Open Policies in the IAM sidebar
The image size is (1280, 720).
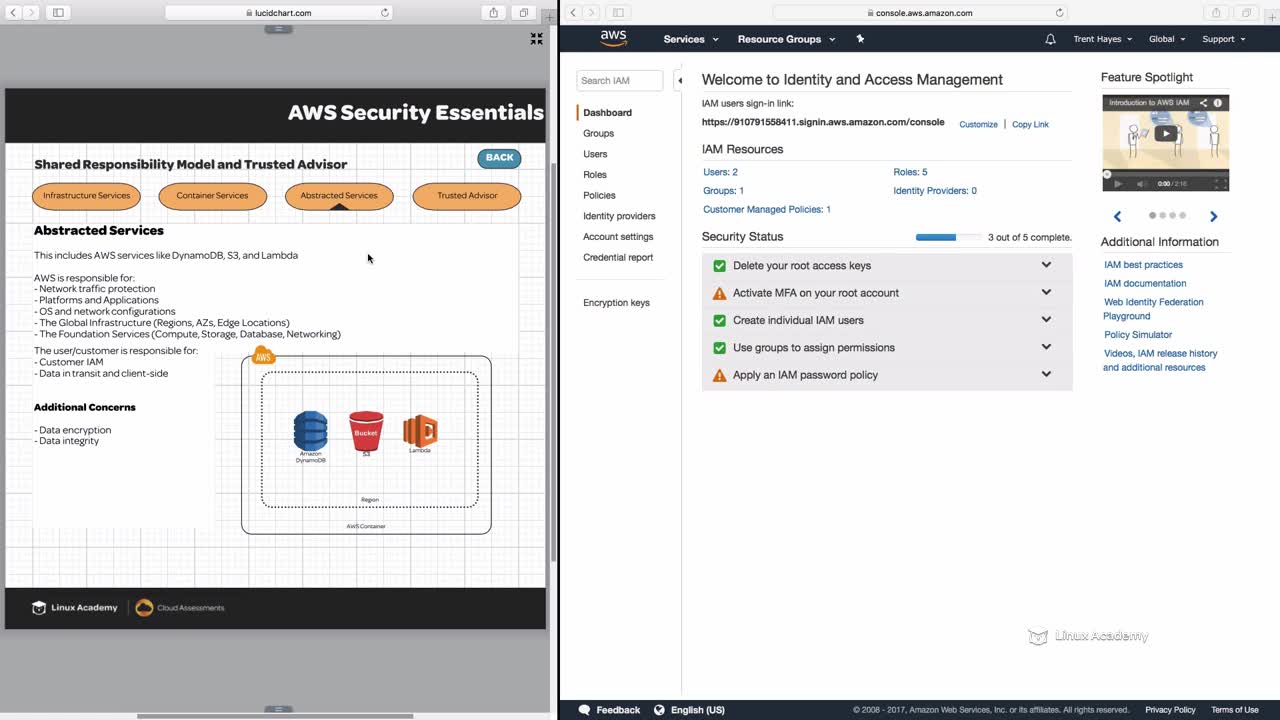(x=599, y=195)
